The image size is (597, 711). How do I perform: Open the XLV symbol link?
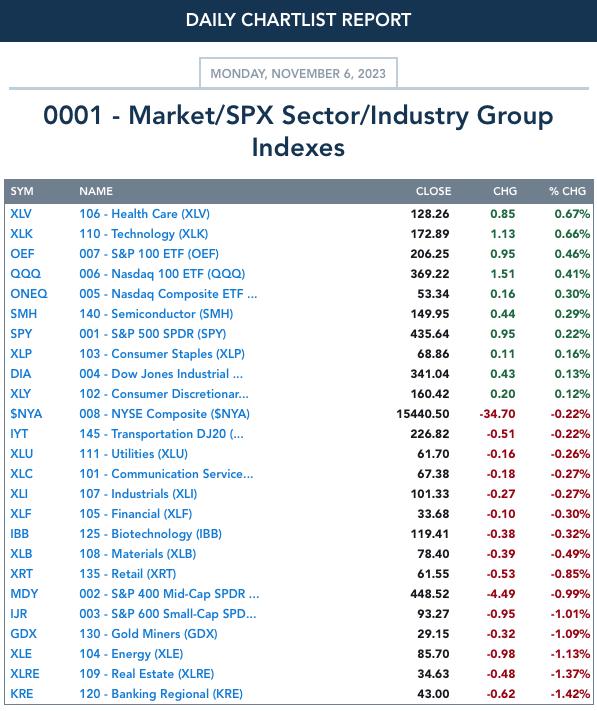tap(21, 214)
